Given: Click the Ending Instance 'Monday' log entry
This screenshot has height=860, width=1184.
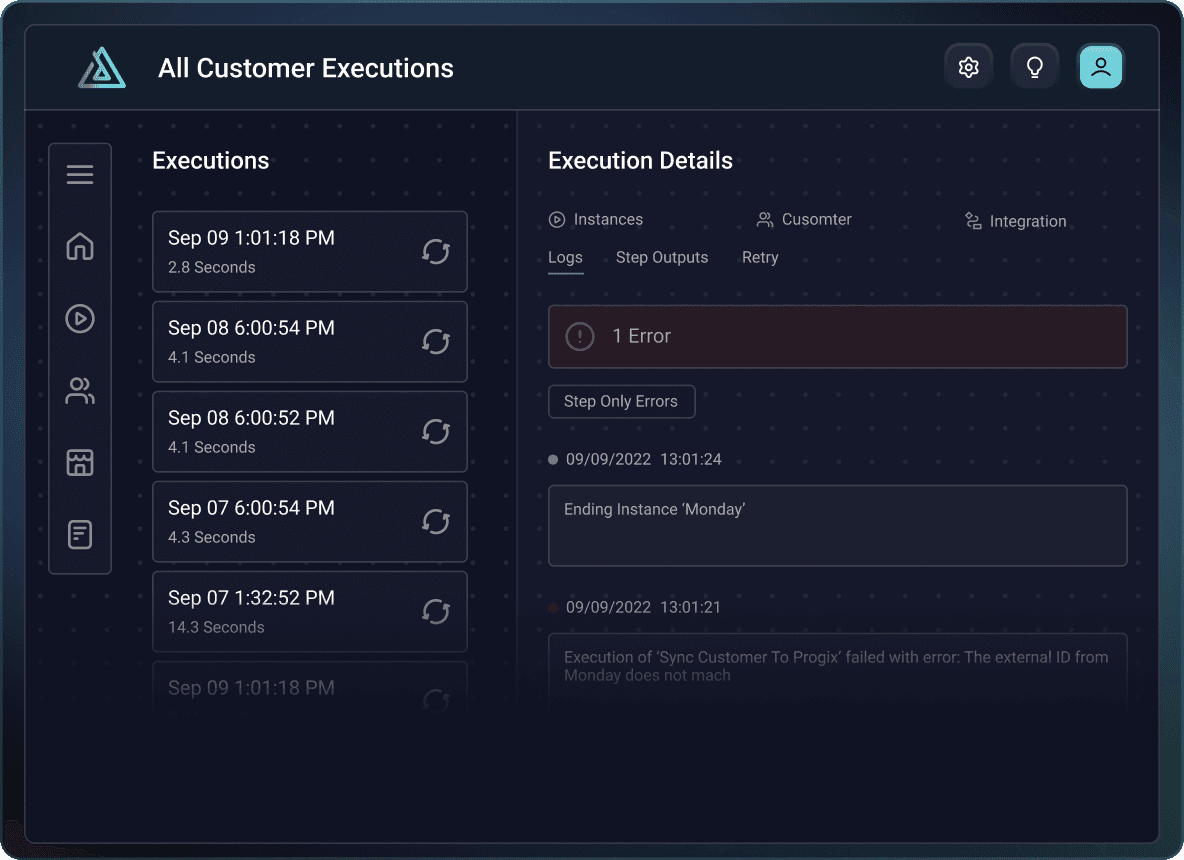Looking at the screenshot, I should click(x=837, y=526).
